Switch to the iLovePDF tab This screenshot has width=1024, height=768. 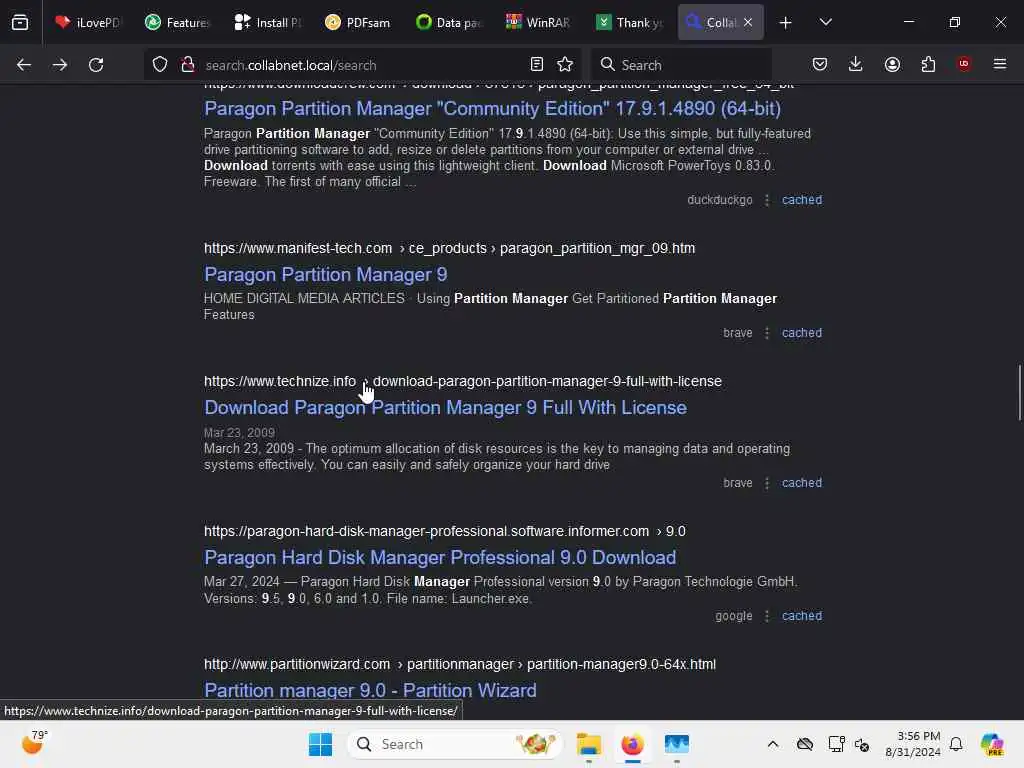[88, 22]
